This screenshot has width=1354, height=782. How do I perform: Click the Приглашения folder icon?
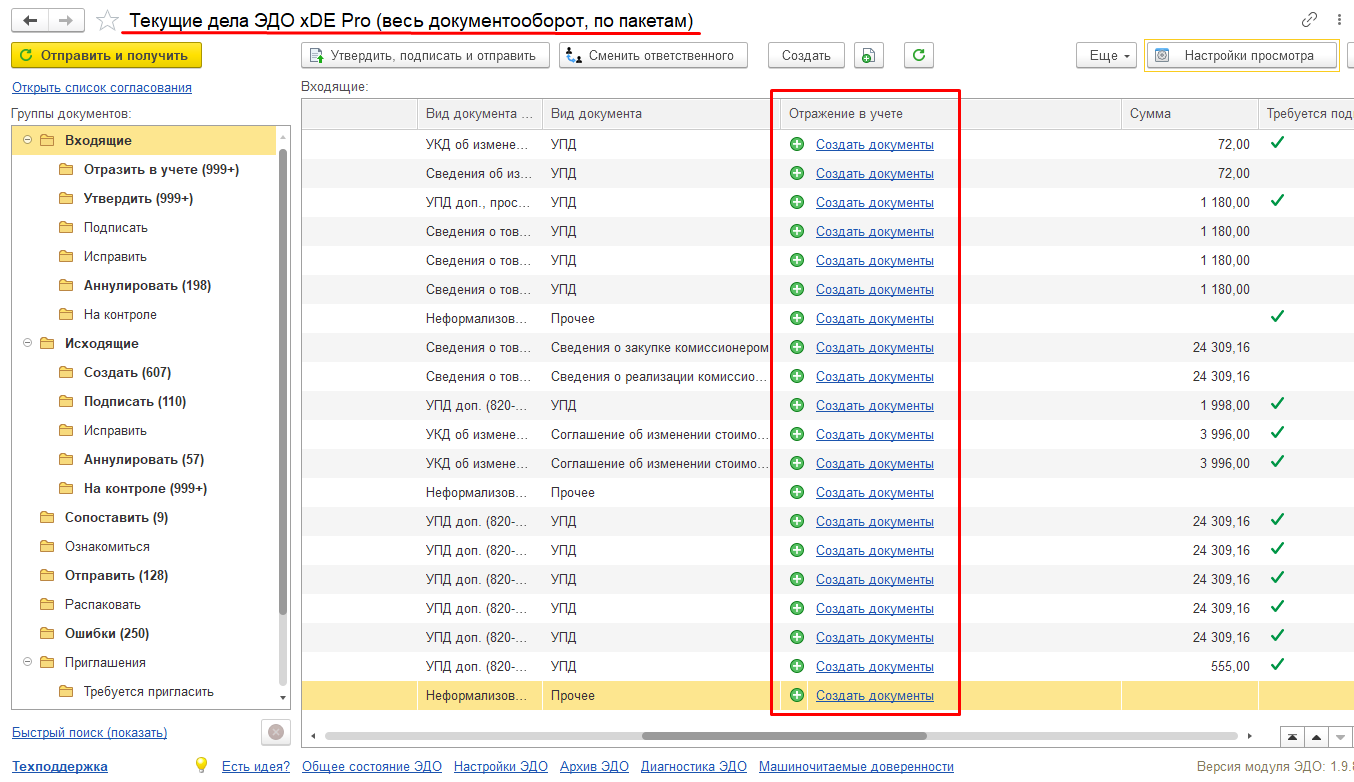[x=47, y=663]
